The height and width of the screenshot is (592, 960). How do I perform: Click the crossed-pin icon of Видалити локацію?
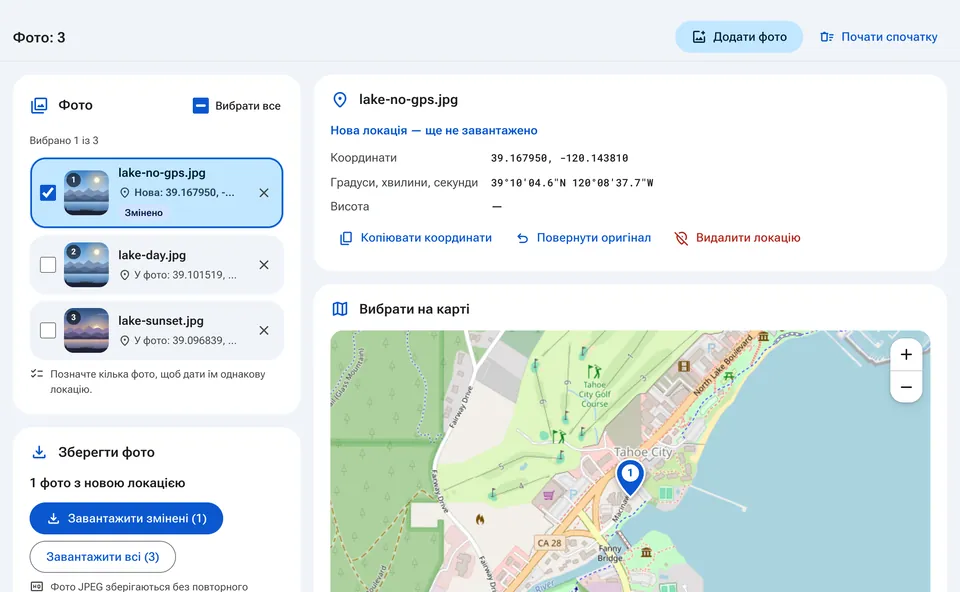[681, 238]
